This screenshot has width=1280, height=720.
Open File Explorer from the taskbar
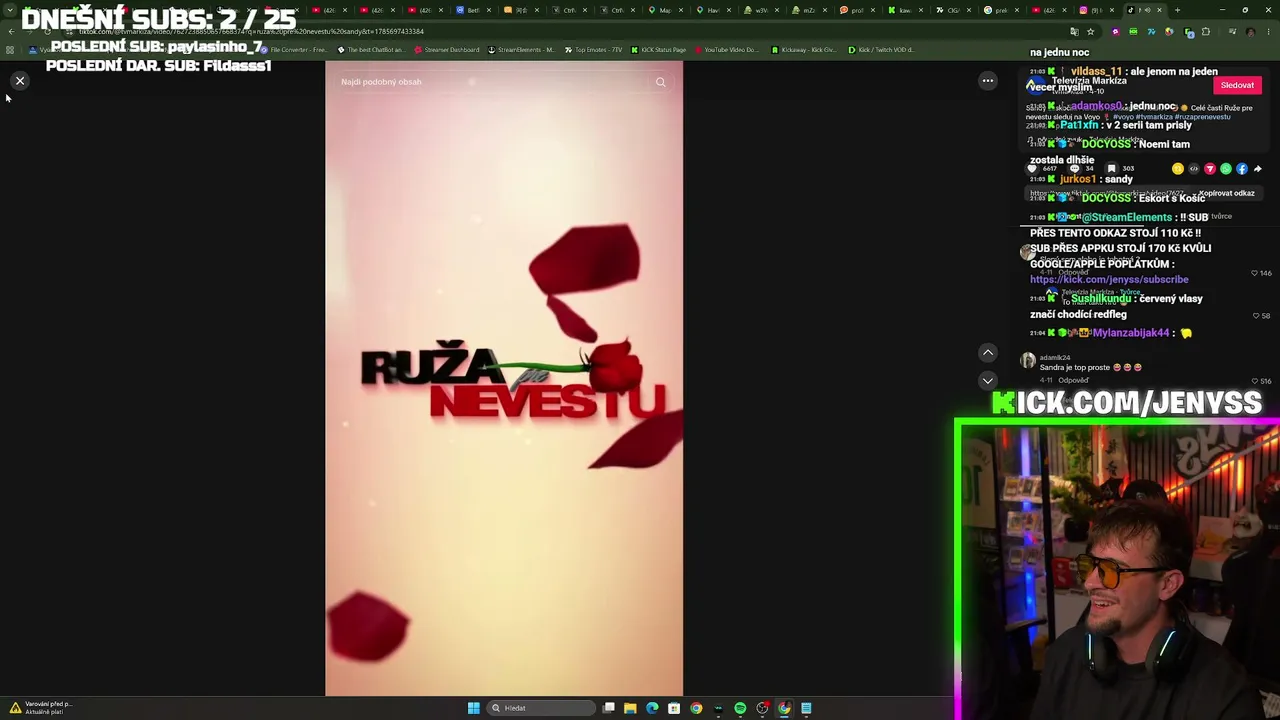630,708
